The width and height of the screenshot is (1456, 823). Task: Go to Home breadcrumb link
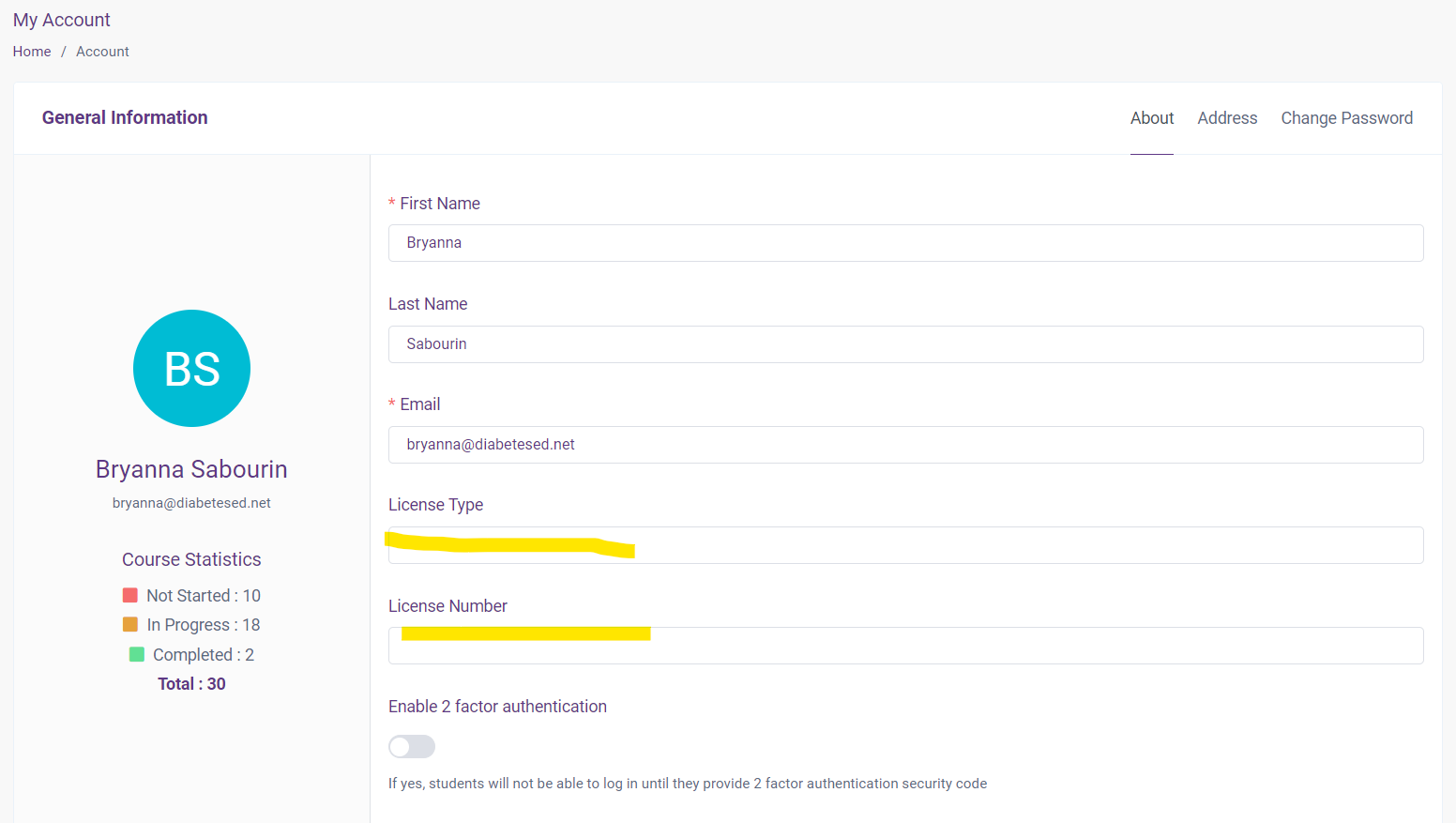point(32,52)
